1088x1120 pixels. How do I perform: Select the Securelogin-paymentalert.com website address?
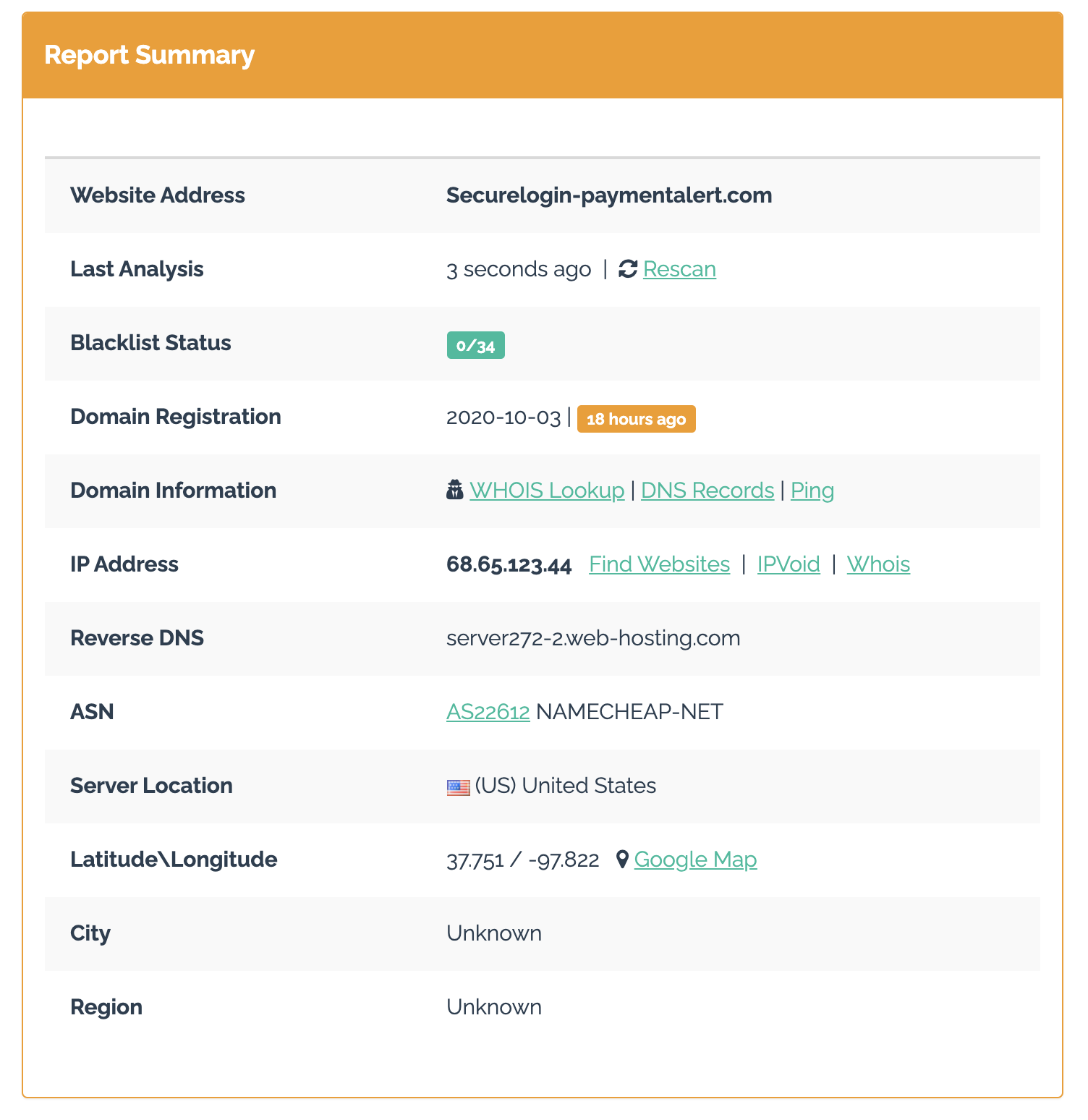point(609,195)
